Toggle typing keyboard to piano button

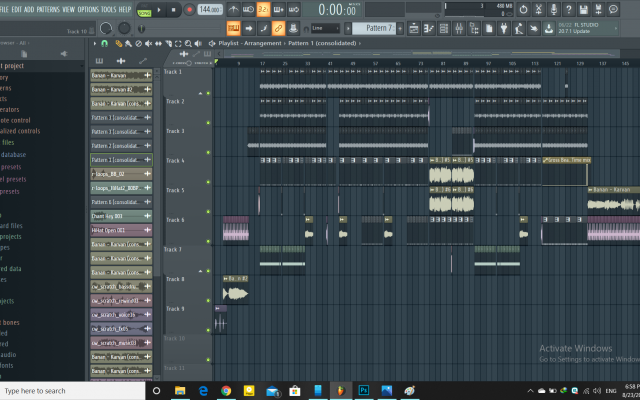coord(233,29)
